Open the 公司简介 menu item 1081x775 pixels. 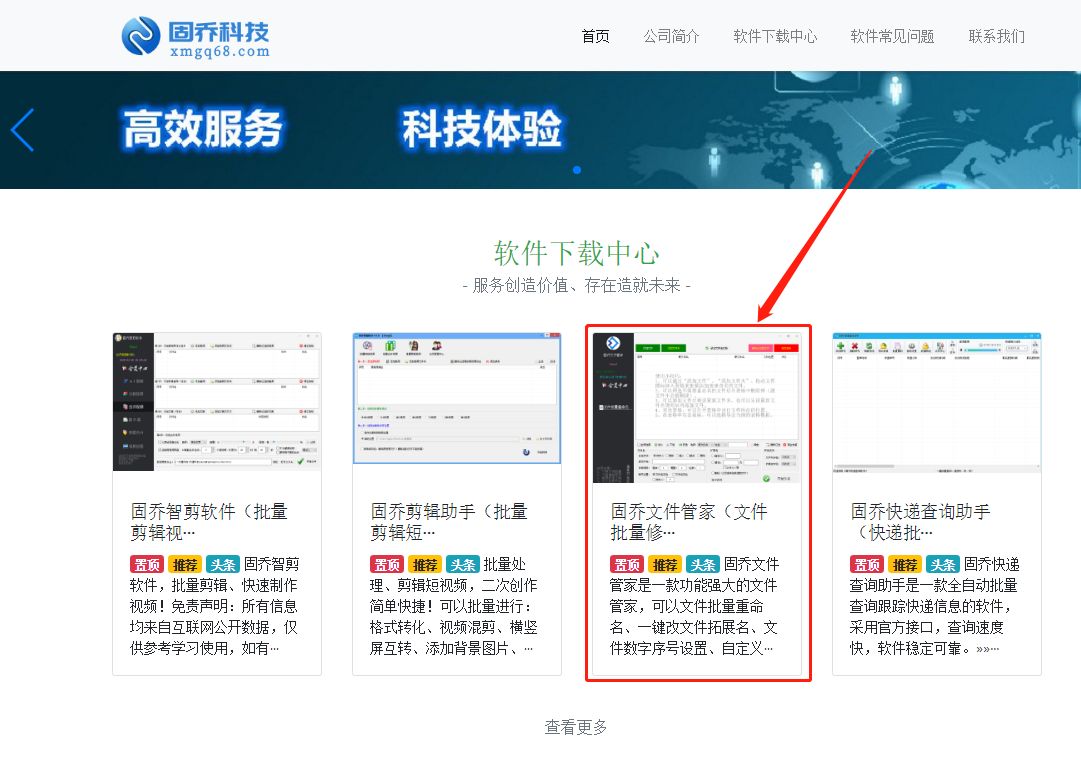[x=671, y=36]
